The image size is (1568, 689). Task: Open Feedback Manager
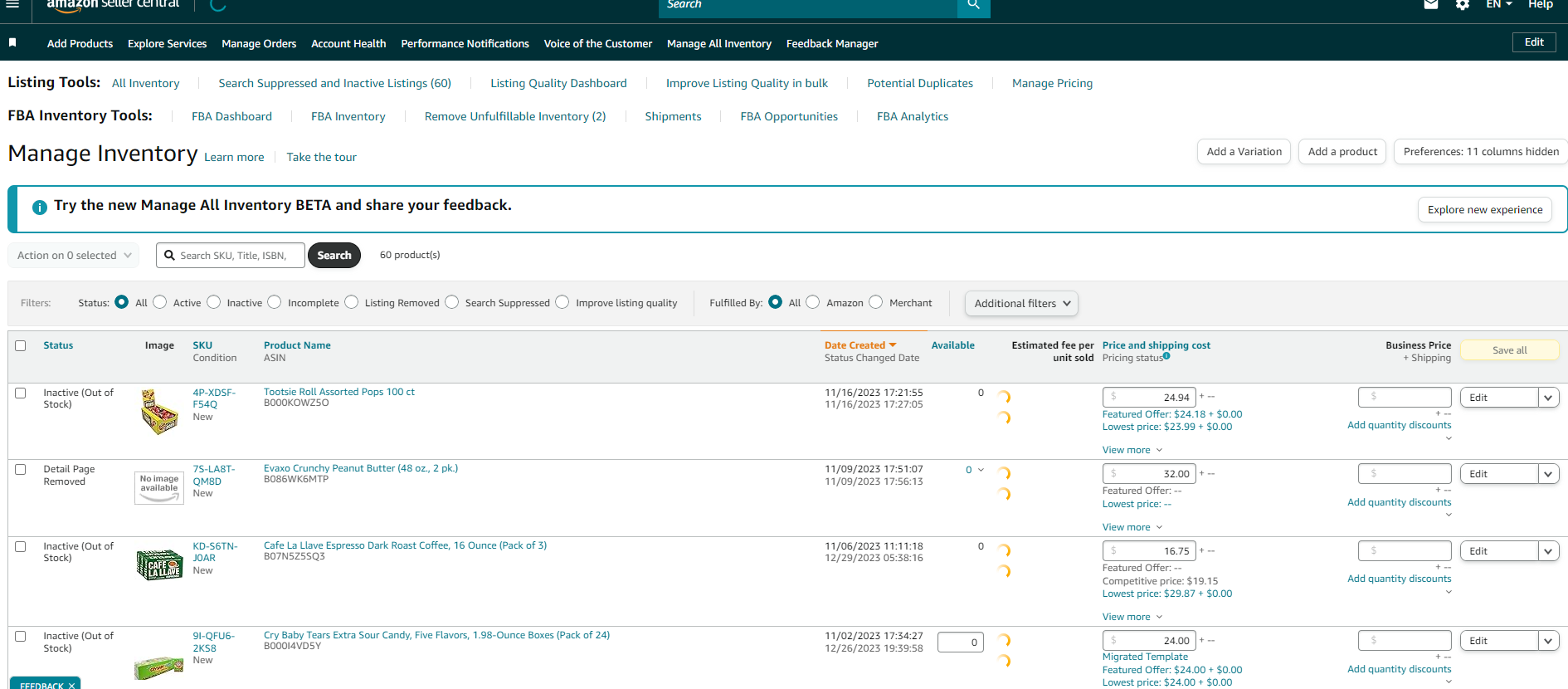832,43
